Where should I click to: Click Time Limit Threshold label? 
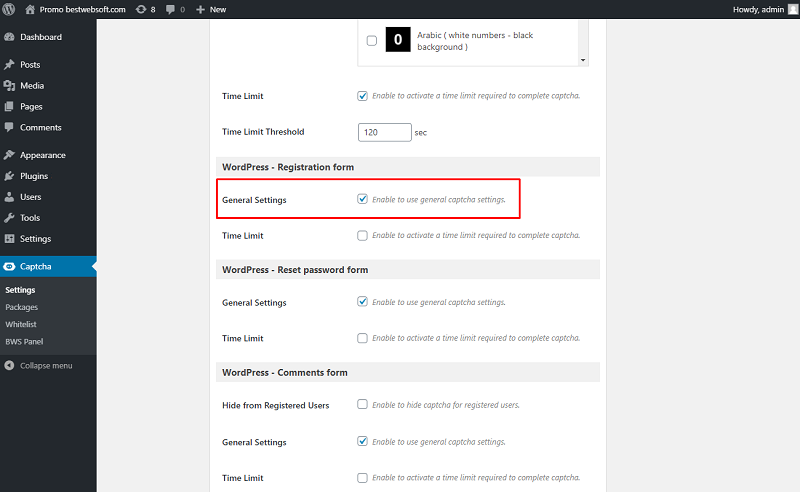(x=263, y=132)
